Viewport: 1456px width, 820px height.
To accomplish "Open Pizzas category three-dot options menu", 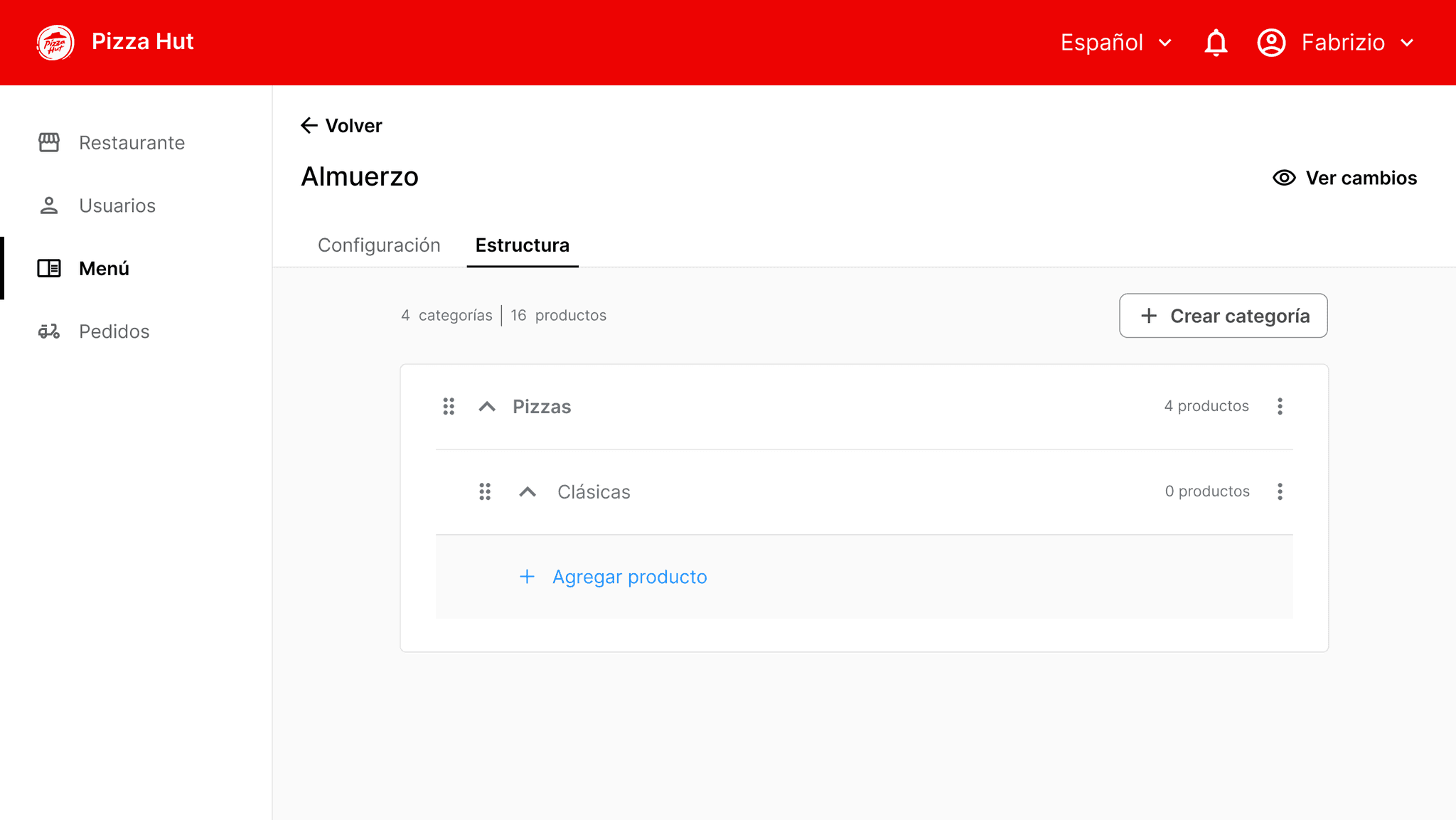I will coord(1280,406).
